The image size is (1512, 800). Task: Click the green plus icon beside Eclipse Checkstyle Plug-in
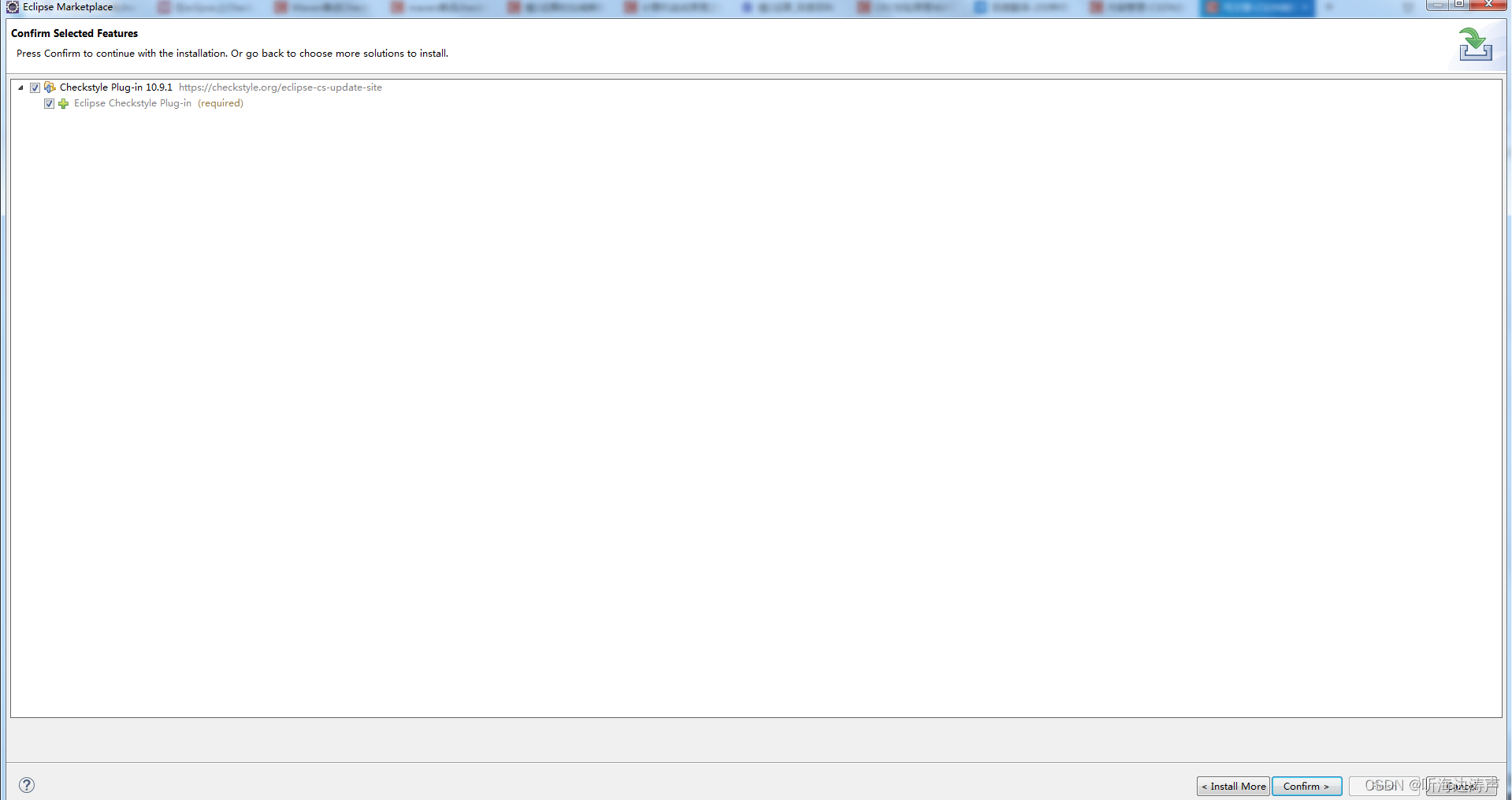(x=63, y=103)
